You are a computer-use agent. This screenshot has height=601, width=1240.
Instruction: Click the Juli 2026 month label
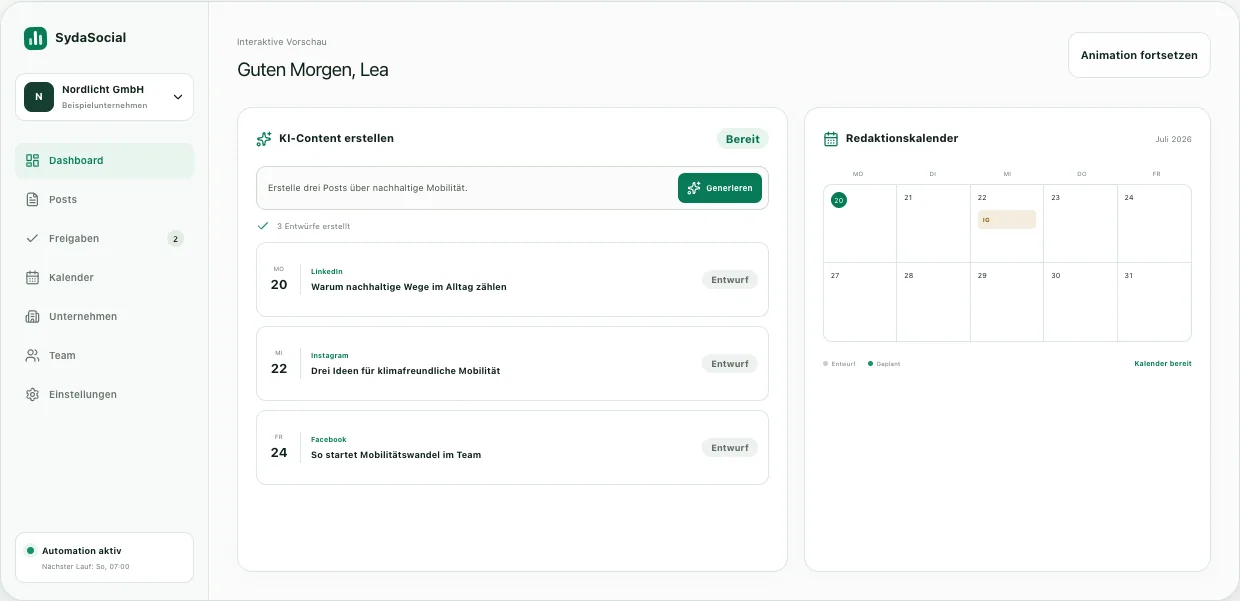1173,139
